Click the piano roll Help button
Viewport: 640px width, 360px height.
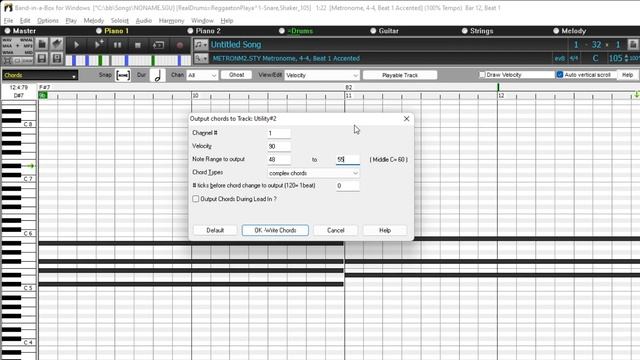pos(627,75)
